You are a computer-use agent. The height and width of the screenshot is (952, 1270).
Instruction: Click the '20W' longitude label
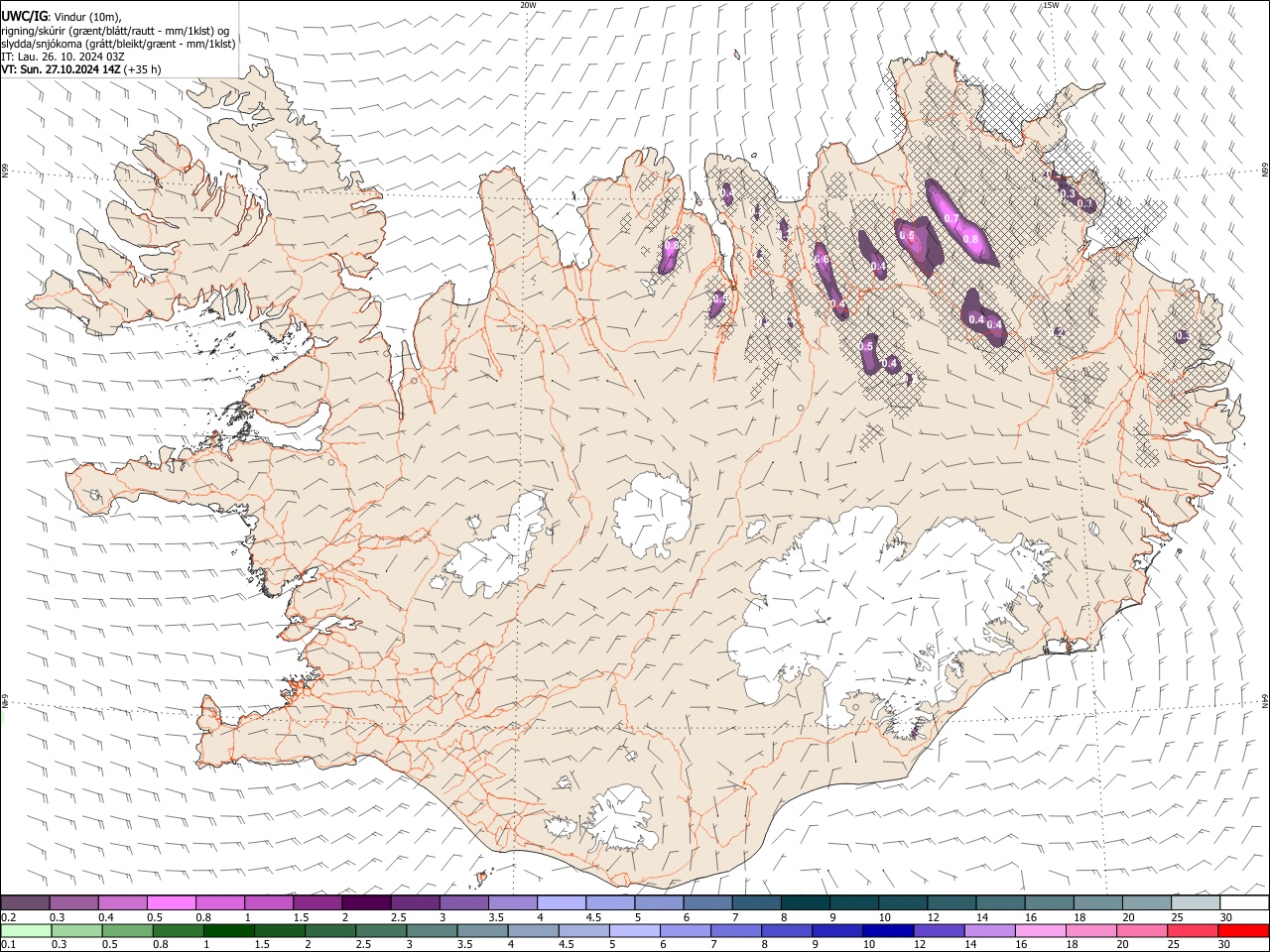tap(528, 5)
